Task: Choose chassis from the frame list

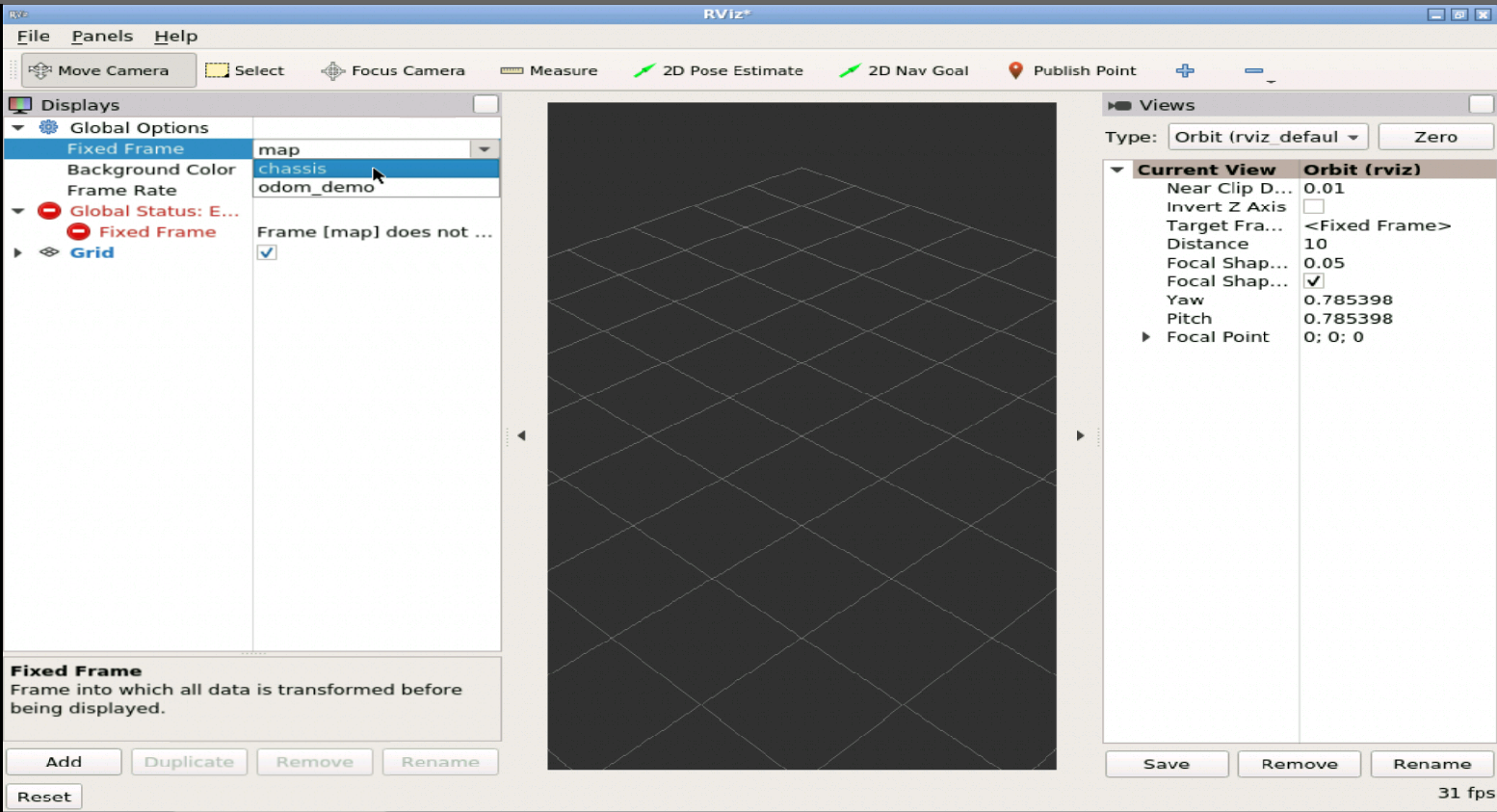Action: 376,169
